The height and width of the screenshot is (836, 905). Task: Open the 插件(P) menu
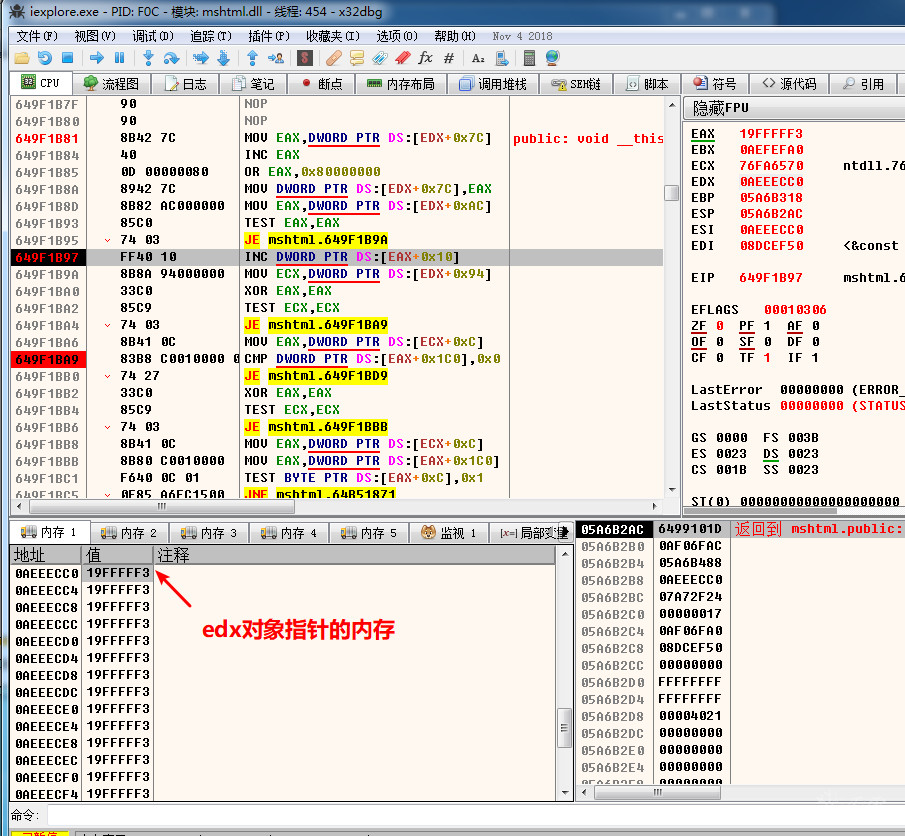[269, 35]
